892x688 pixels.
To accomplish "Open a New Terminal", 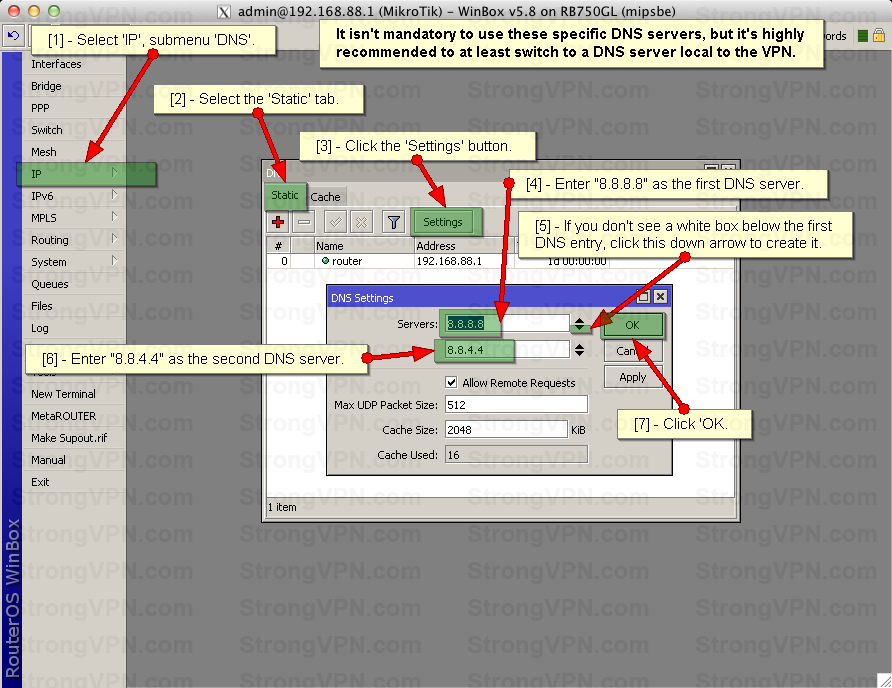I will coord(74,394).
